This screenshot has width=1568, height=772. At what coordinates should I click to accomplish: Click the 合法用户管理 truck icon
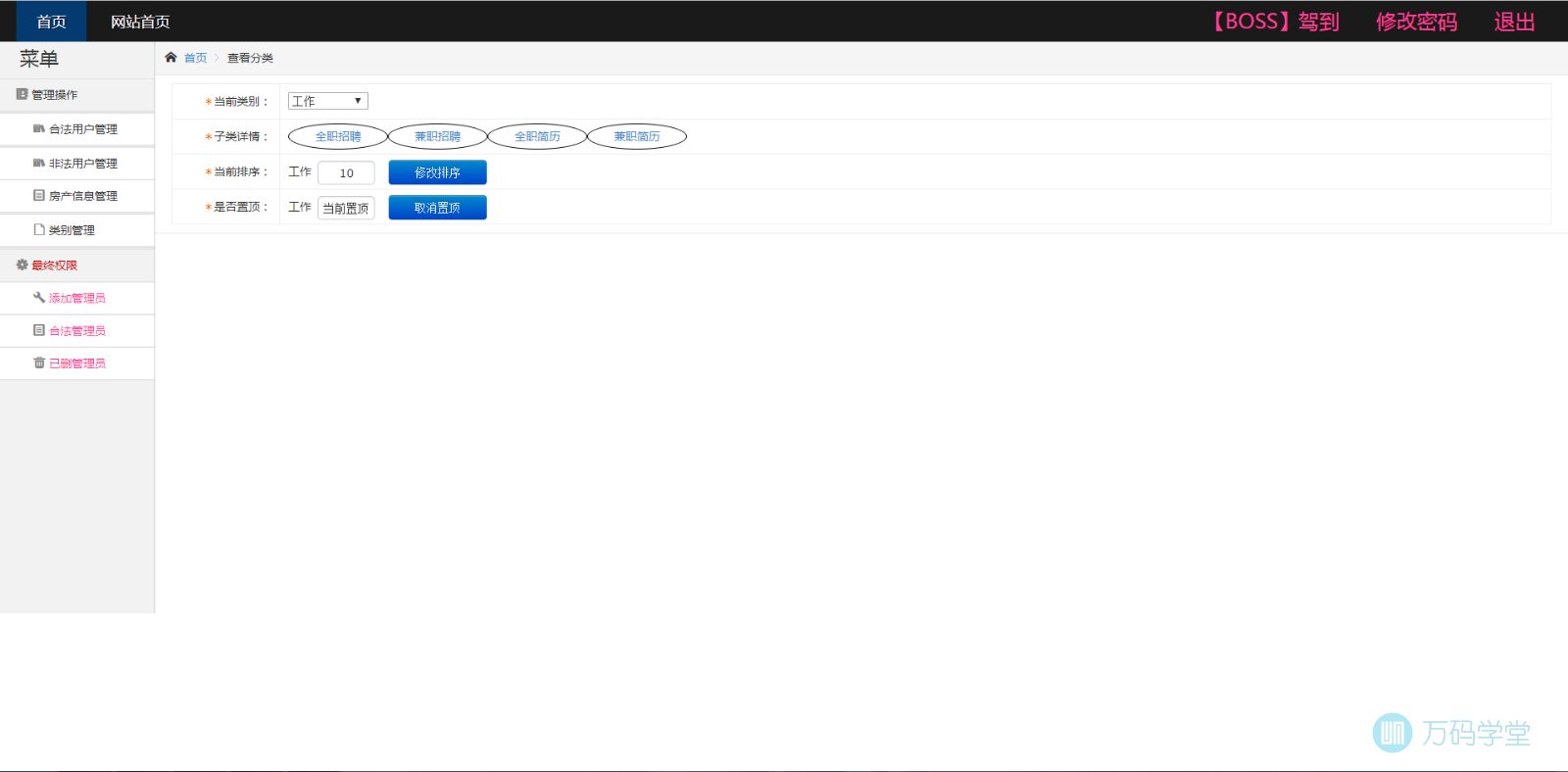point(39,129)
